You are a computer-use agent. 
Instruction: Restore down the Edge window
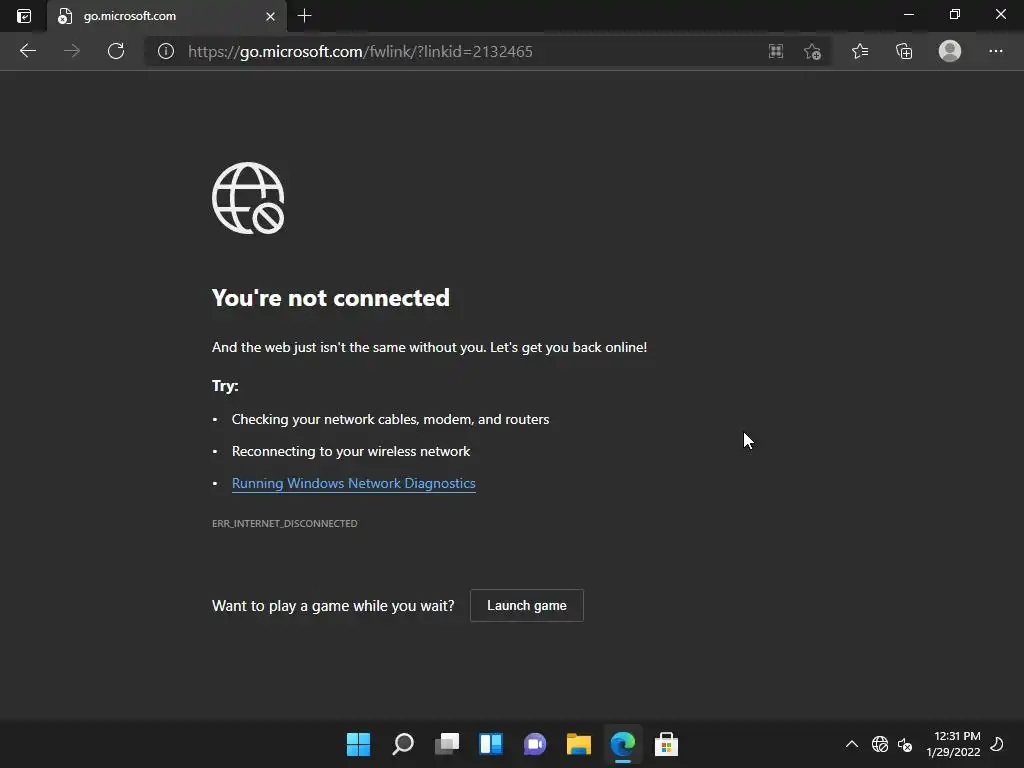pos(955,14)
